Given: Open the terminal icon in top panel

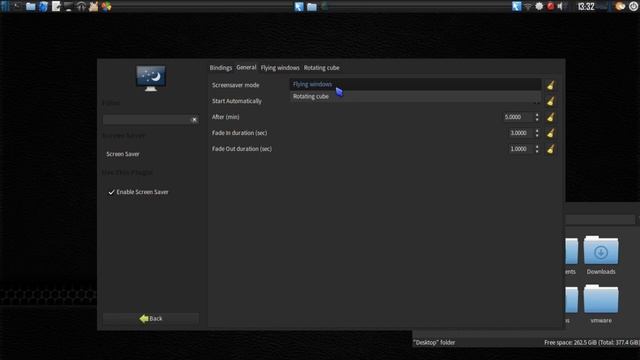Looking at the screenshot, I should pyautogui.click(x=18, y=7).
